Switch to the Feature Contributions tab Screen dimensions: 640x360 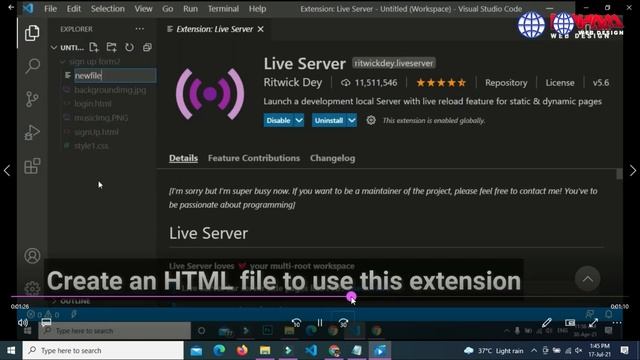pyautogui.click(x=254, y=158)
